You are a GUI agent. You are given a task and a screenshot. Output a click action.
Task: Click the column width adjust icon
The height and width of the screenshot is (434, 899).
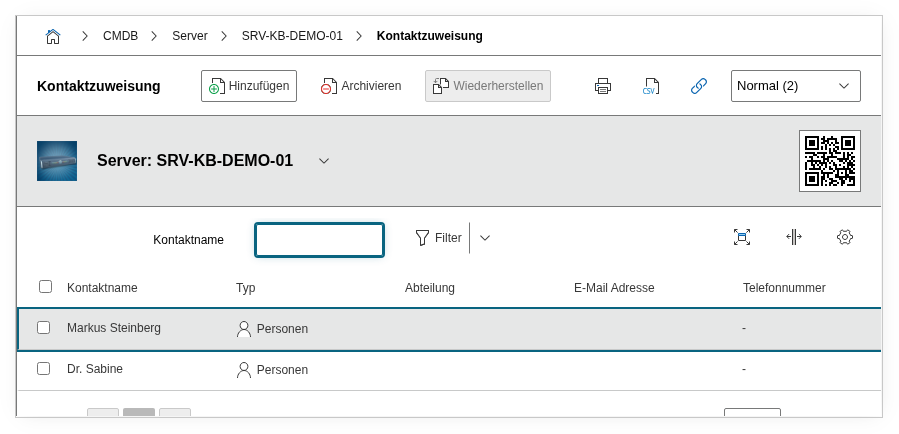793,237
